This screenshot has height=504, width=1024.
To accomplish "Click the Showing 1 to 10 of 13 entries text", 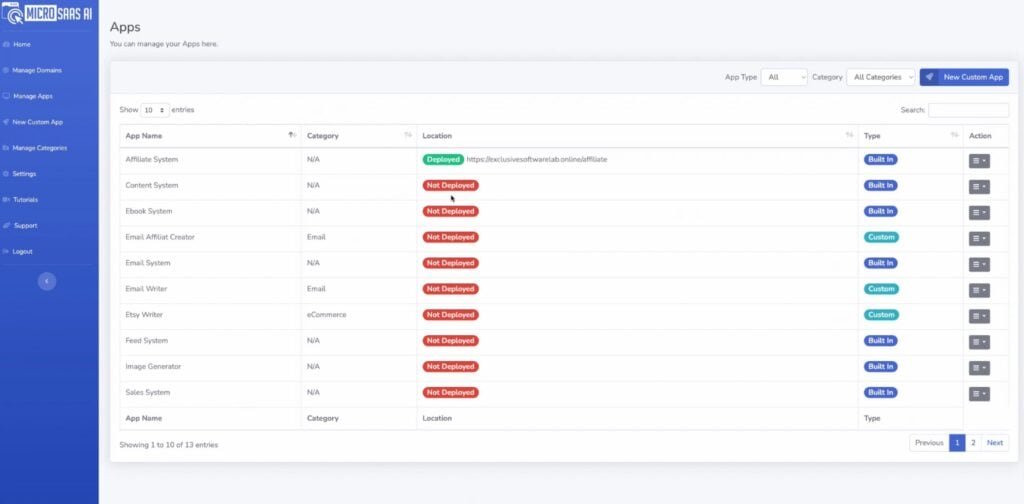I will pyautogui.click(x=168, y=445).
